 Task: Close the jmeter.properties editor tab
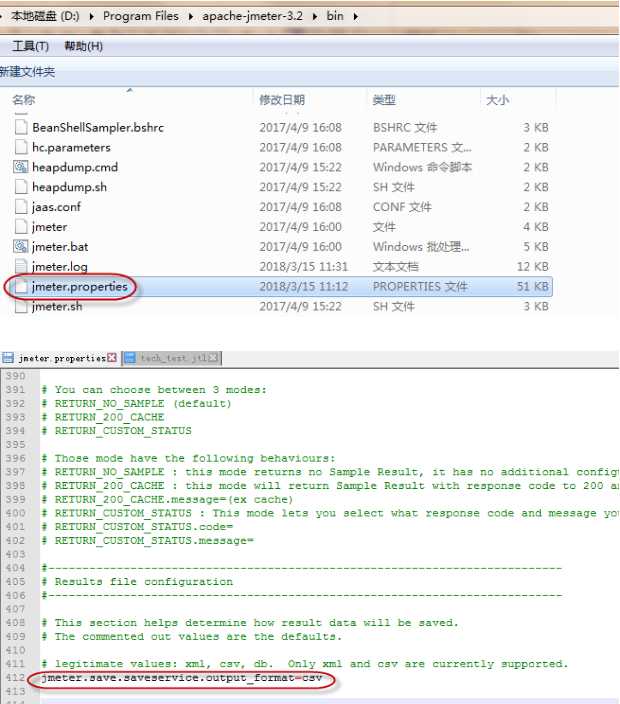click(112, 358)
